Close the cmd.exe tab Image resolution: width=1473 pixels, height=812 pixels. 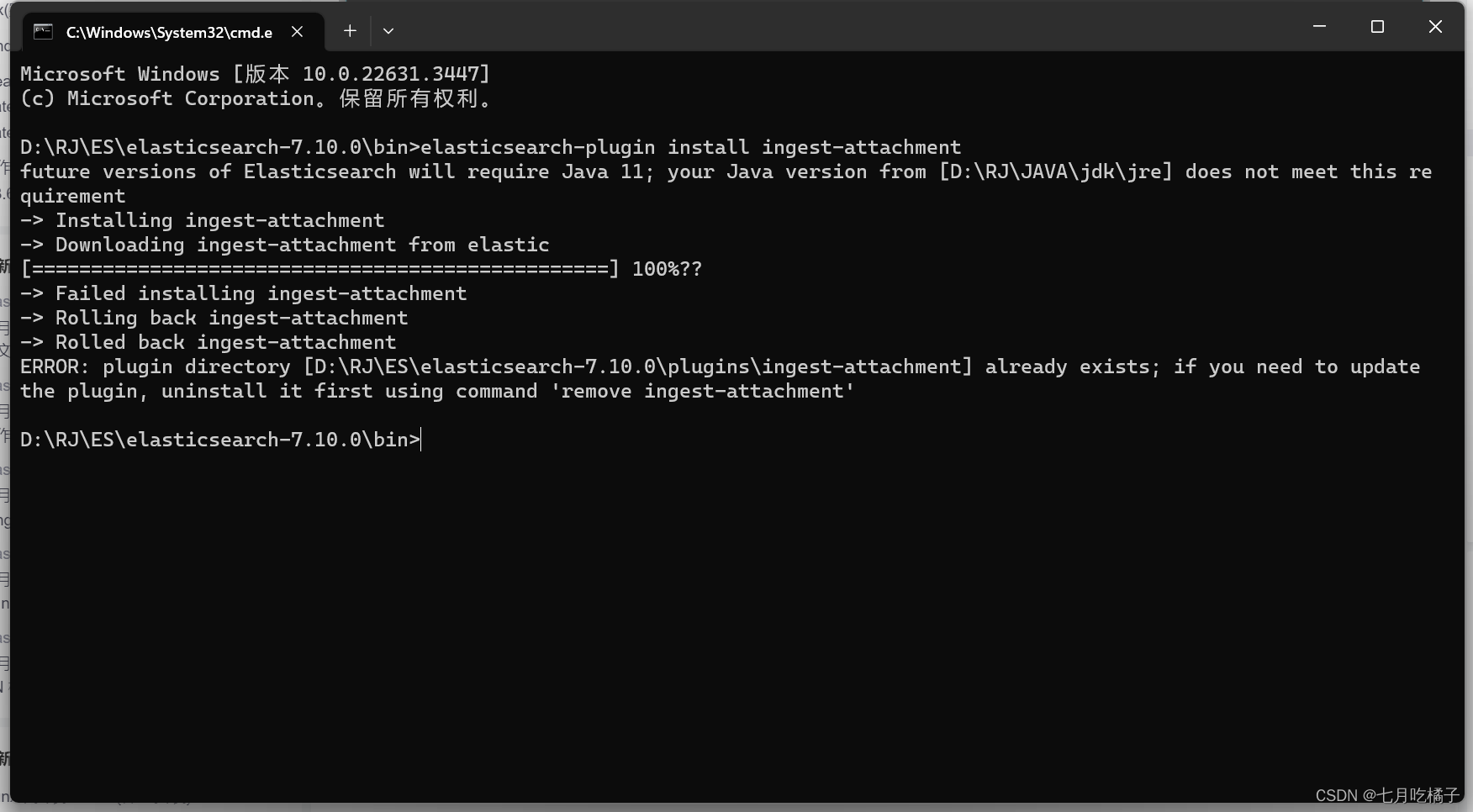298,32
